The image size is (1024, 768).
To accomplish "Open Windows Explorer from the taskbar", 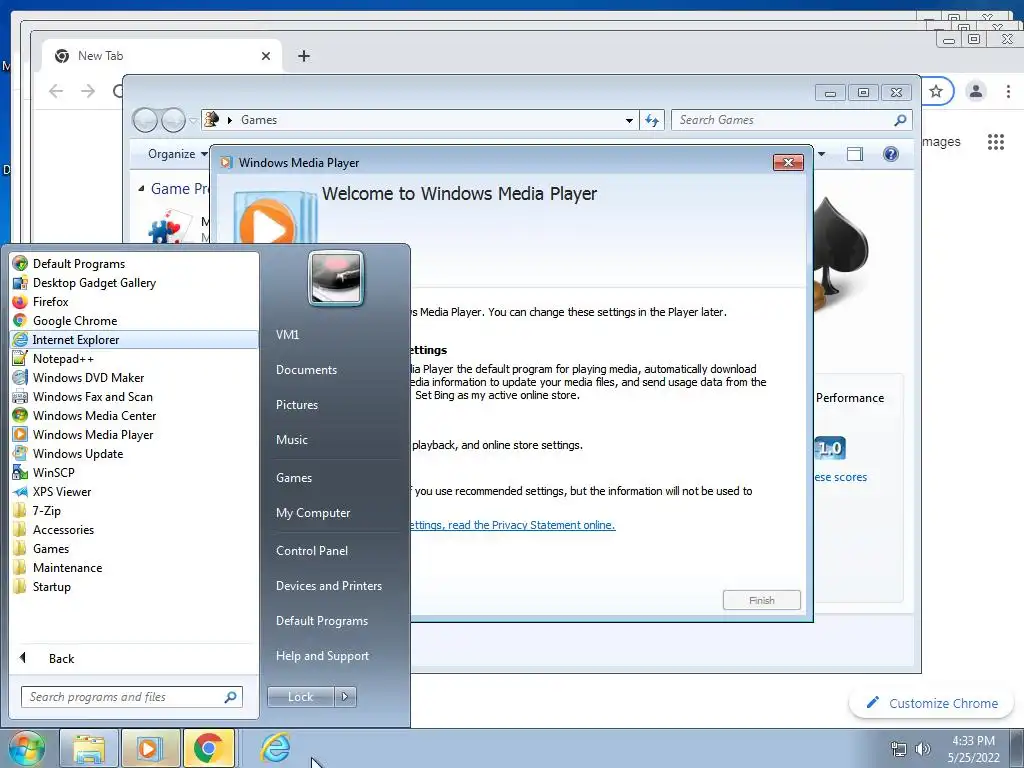I will coord(89,748).
